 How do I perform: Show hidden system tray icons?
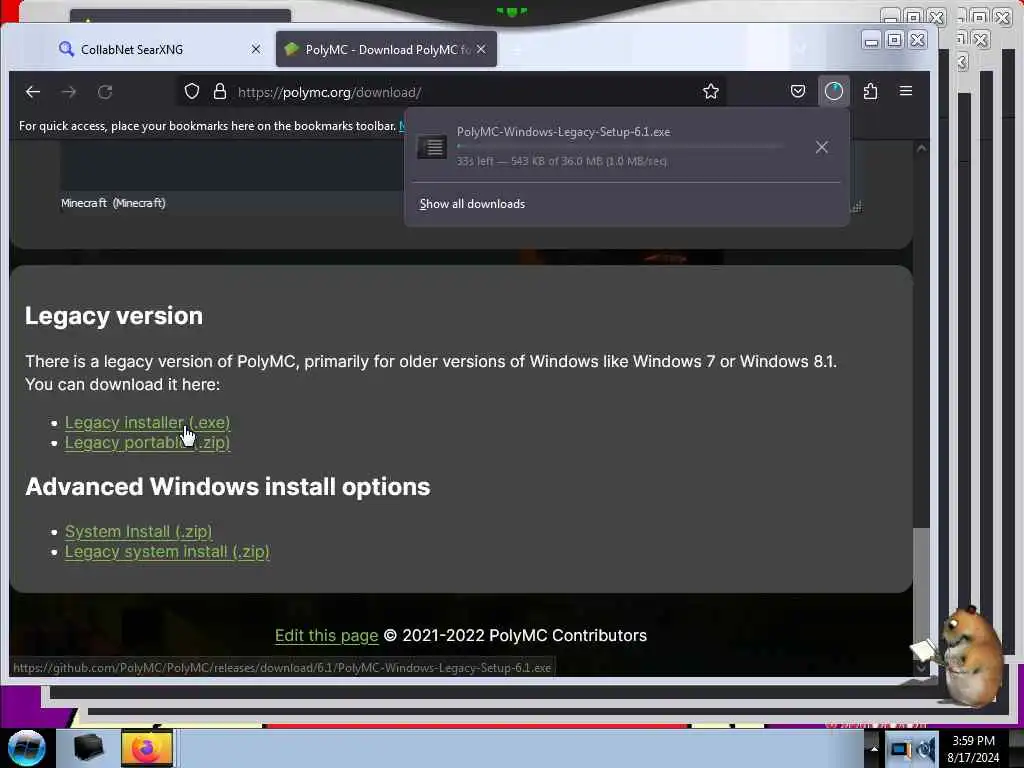pos(874,749)
